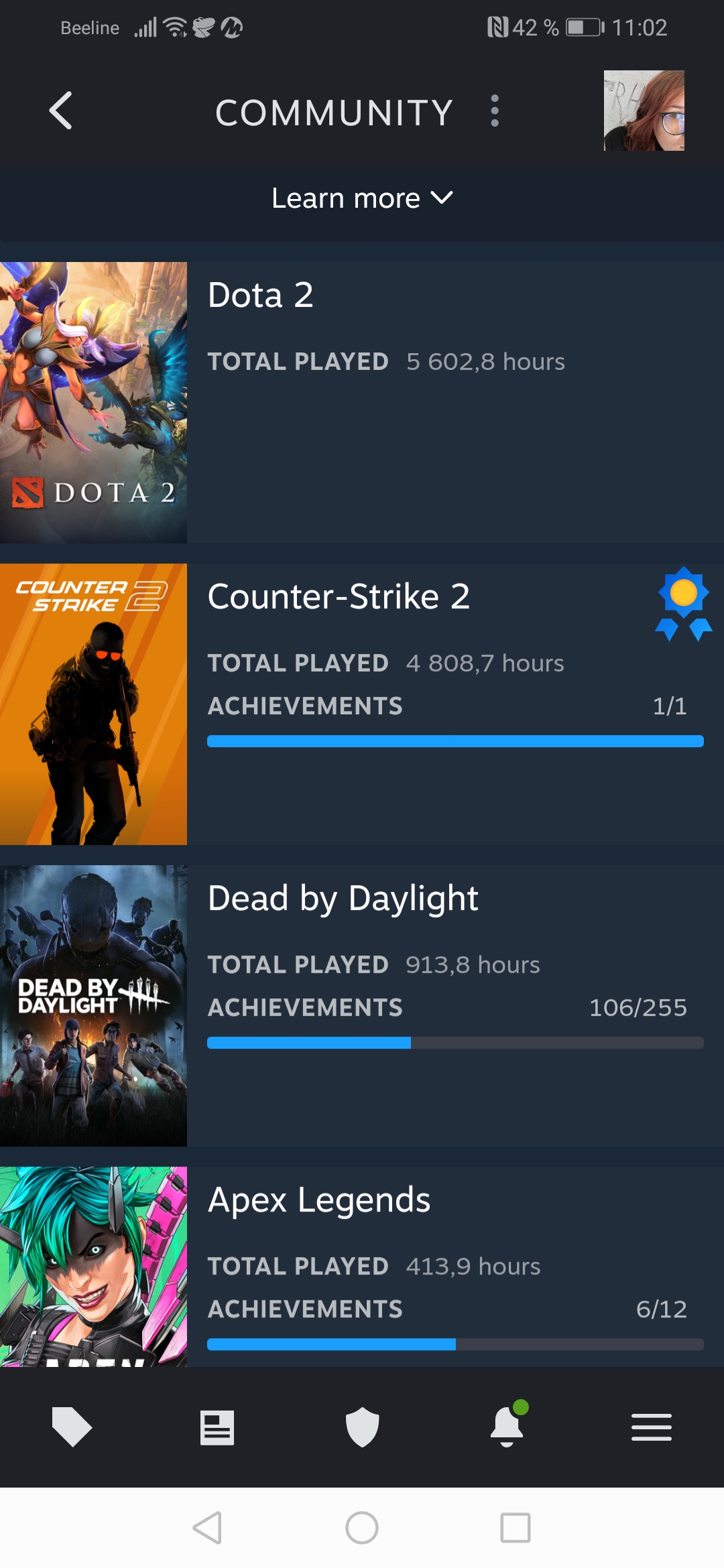Tap the Counter-Strike 2 cover art
This screenshot has width=724, height=1568.
[x=93, y=704]
